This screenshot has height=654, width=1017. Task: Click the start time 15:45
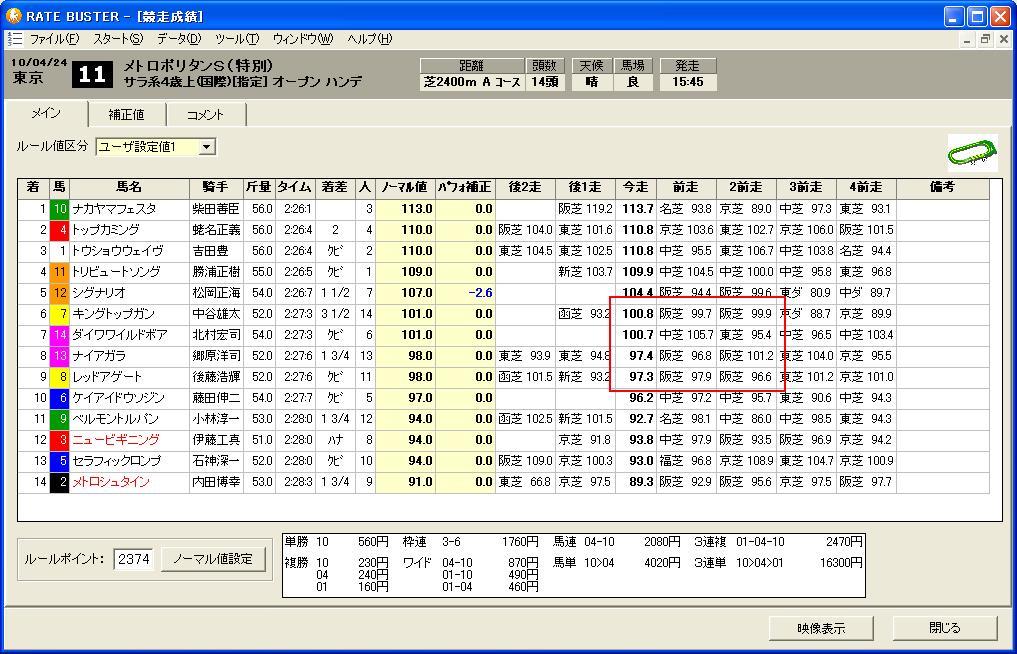click(x=688, y=82)
